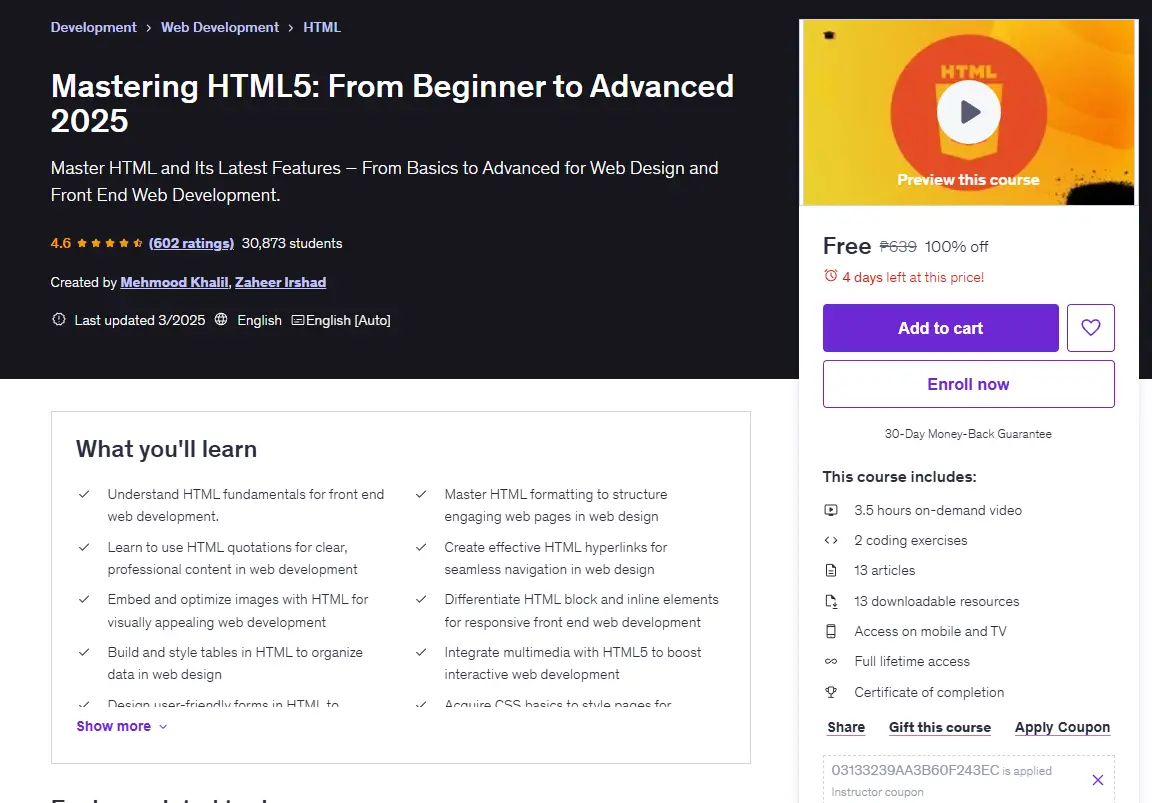Click the star rating icons

(x=109, y=243)
